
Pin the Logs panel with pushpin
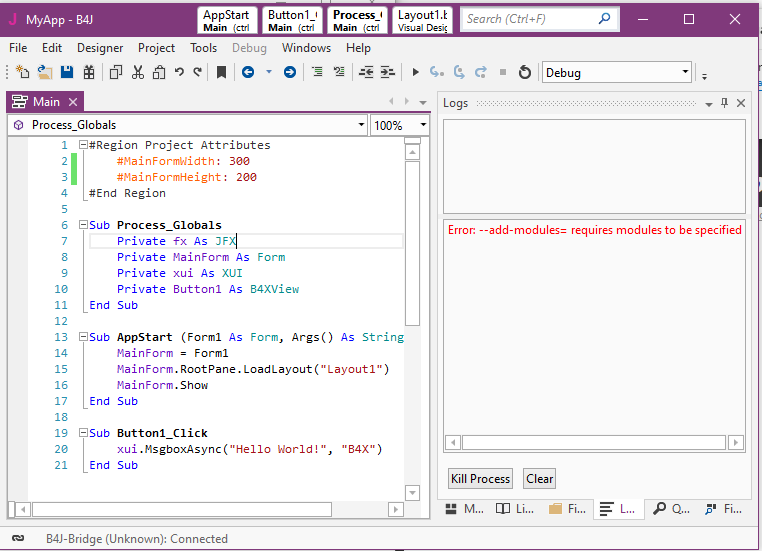pos(724,103)
